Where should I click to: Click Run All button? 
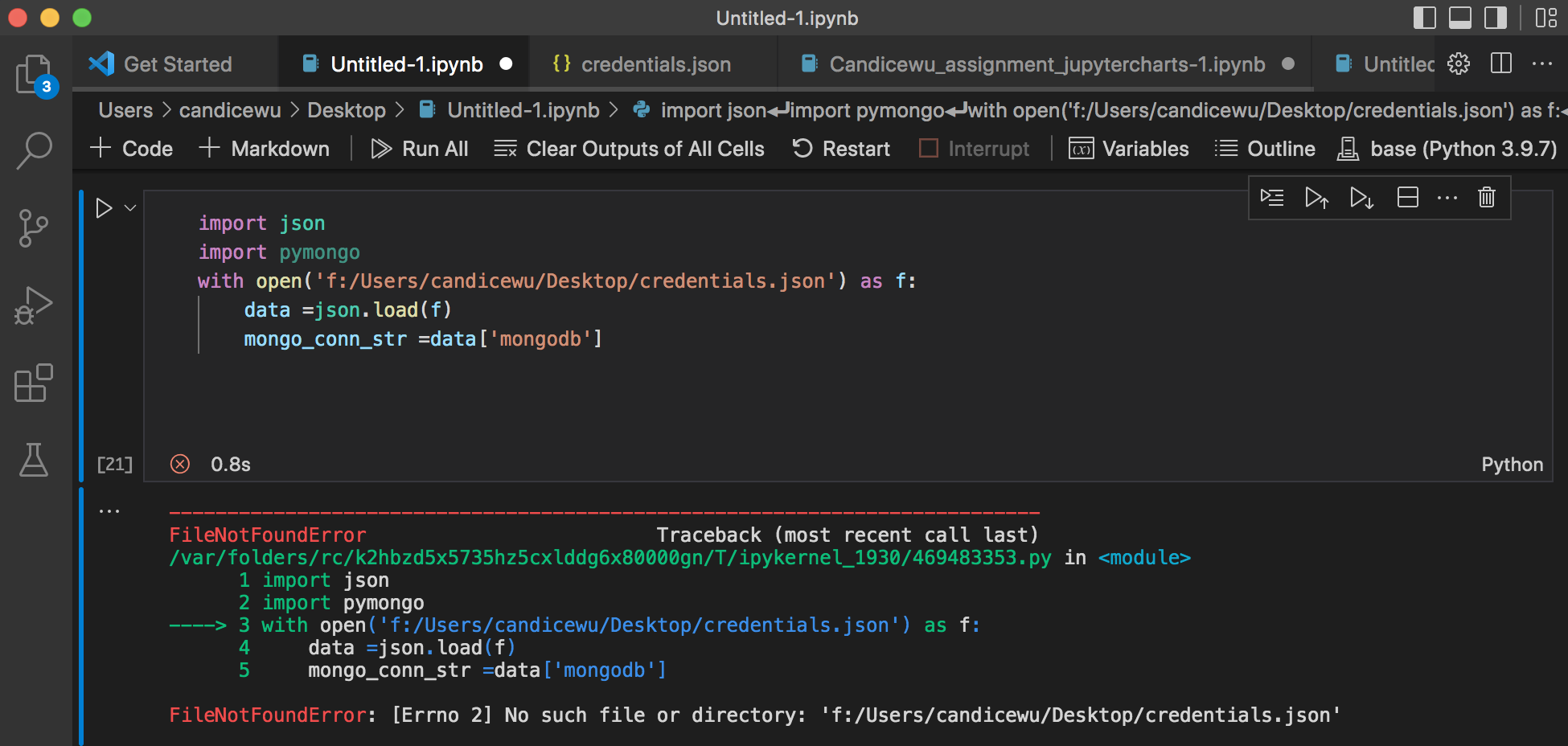coord(419,149)
